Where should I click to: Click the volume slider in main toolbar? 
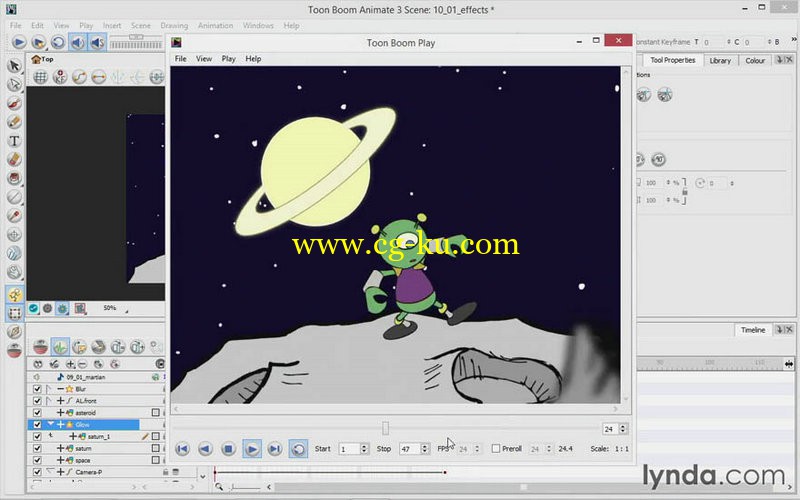(136, 37)
